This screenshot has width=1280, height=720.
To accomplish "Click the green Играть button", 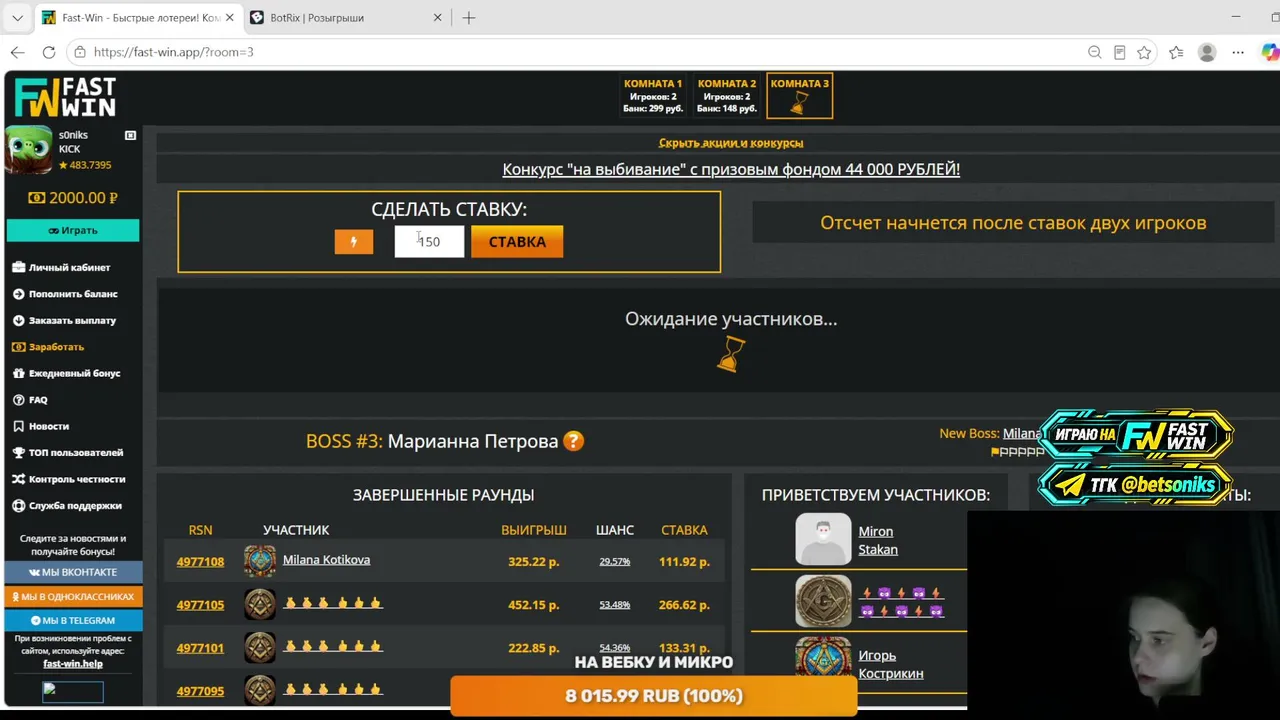I will [x=73, y=231].
